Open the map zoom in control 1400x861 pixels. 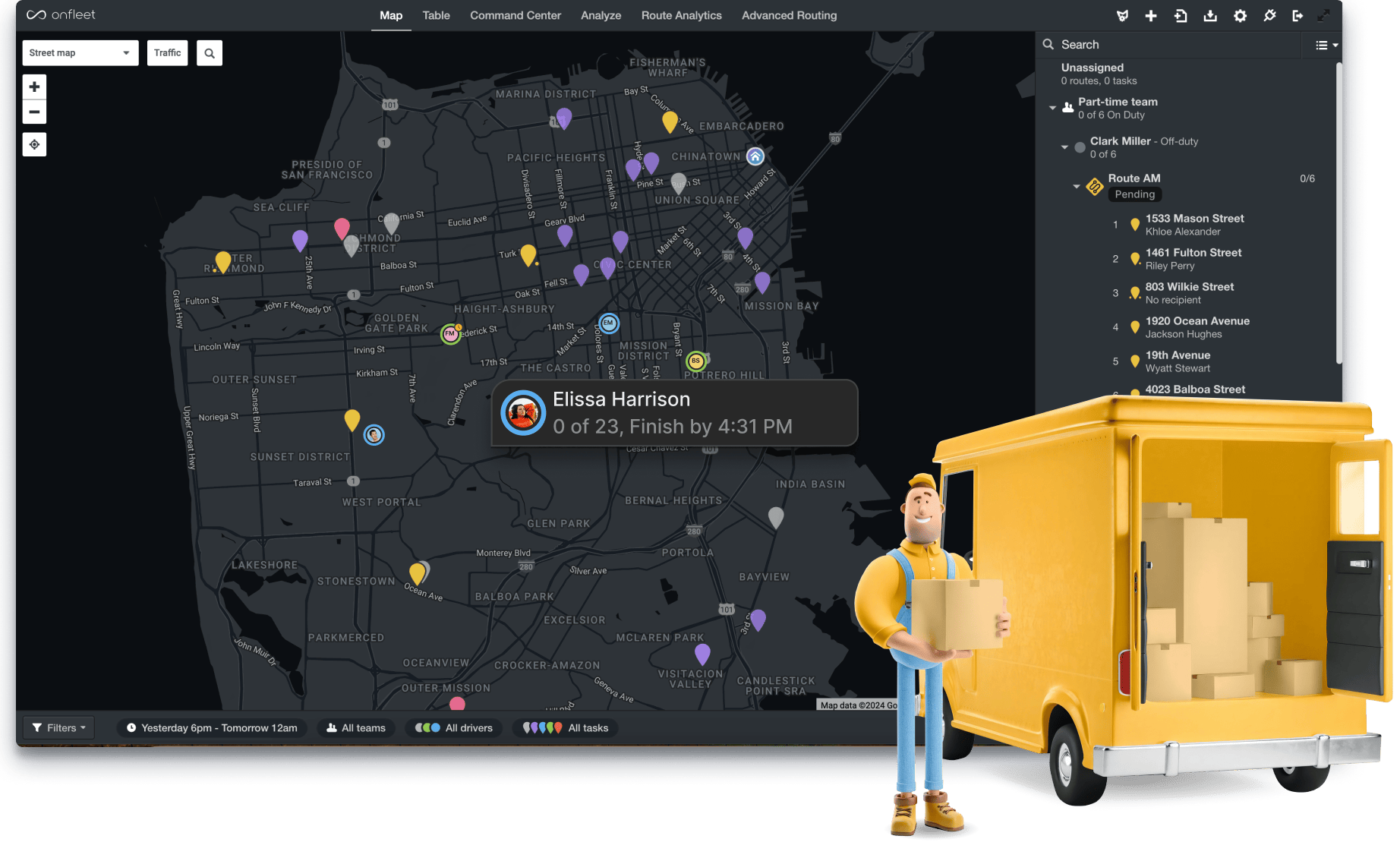tap(34, 86)
